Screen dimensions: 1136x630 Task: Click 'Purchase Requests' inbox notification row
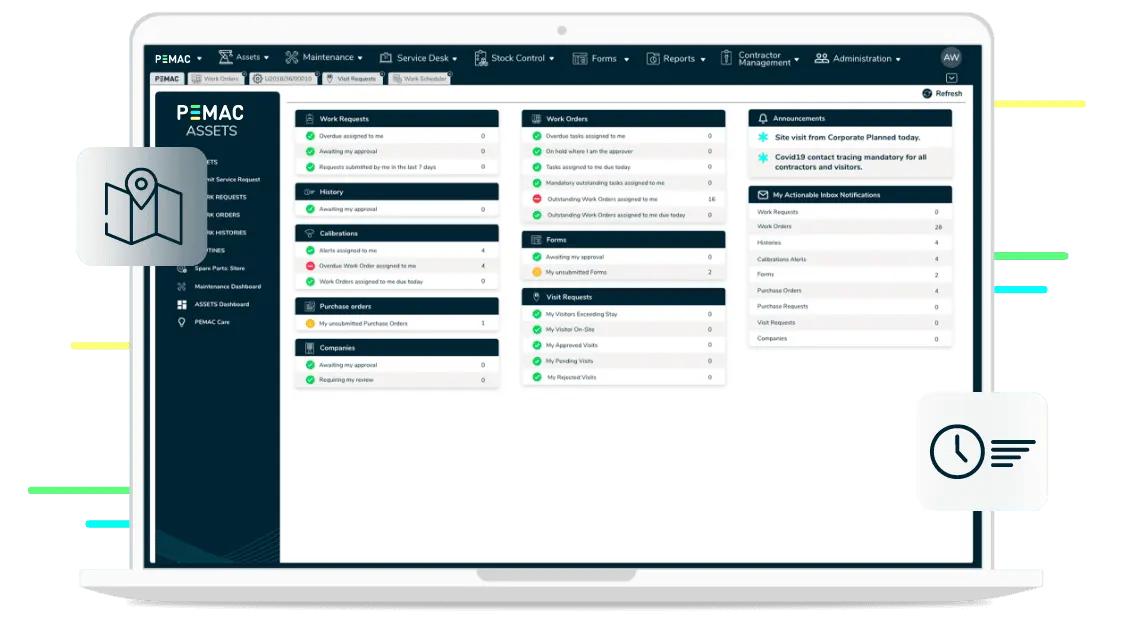(850, 307)
